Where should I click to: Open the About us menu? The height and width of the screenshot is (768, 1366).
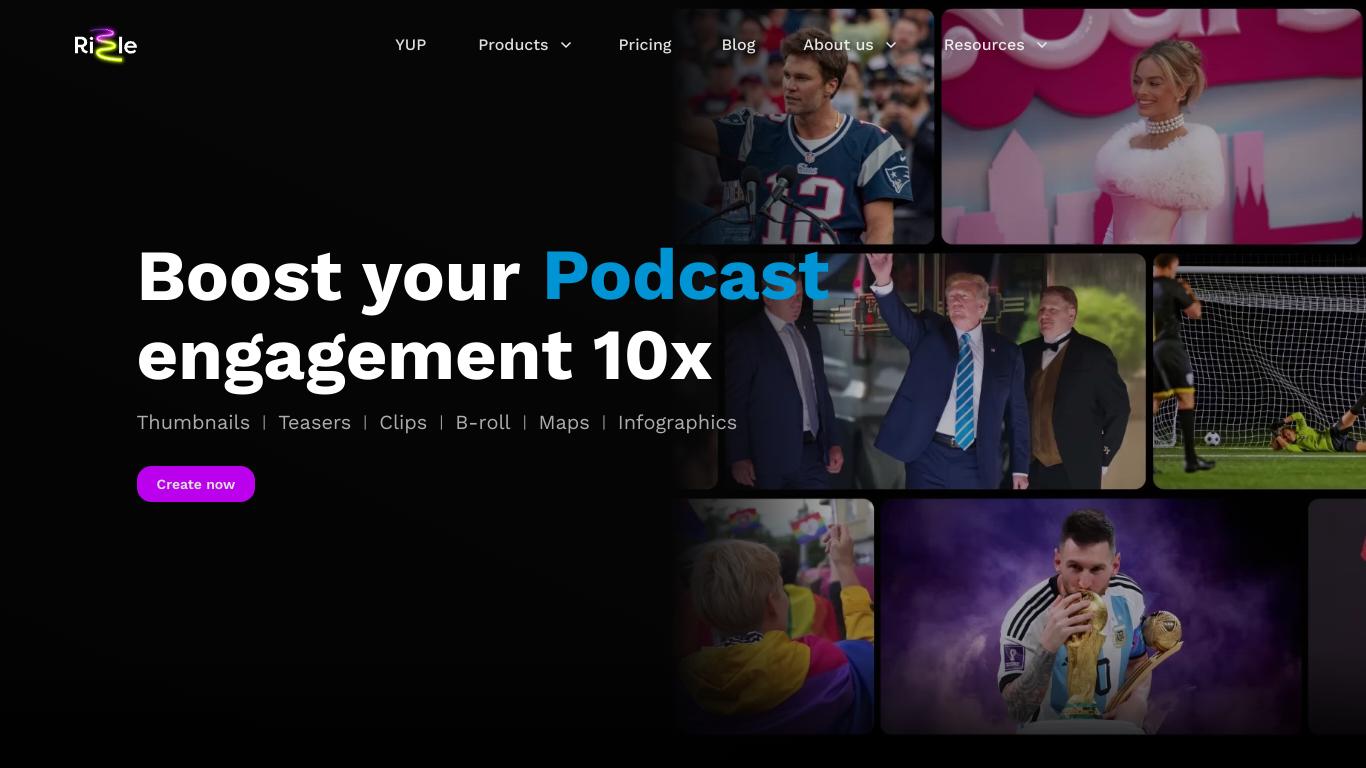[838, 45]
